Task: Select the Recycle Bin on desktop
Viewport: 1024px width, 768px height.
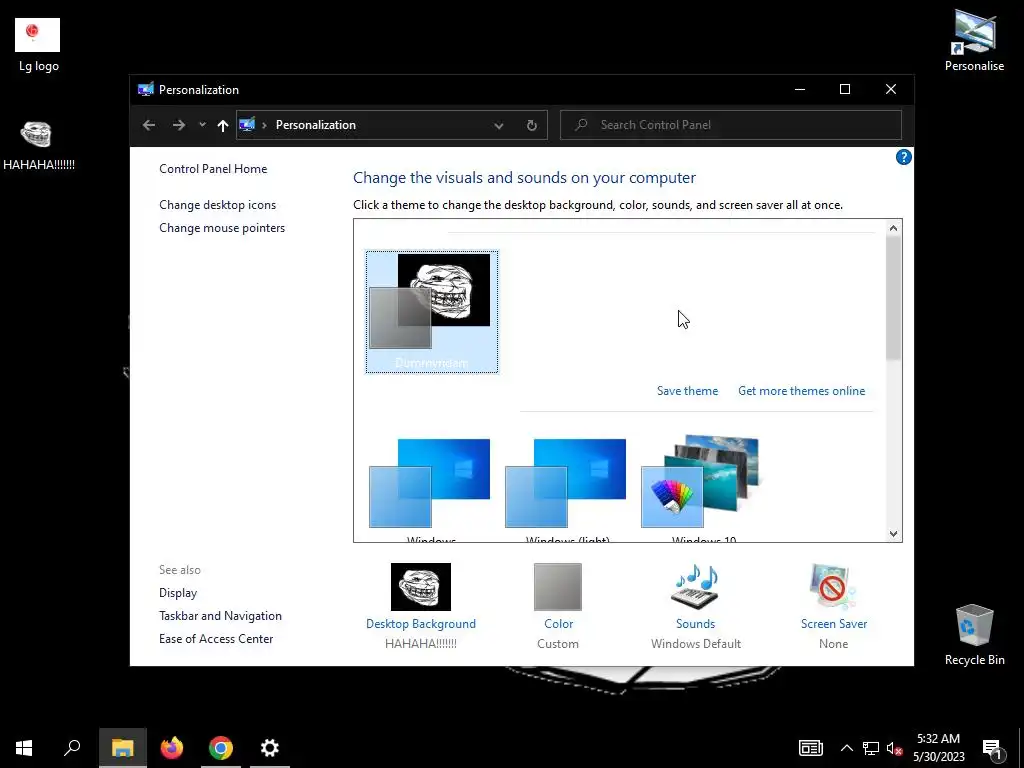Action: 974,634
